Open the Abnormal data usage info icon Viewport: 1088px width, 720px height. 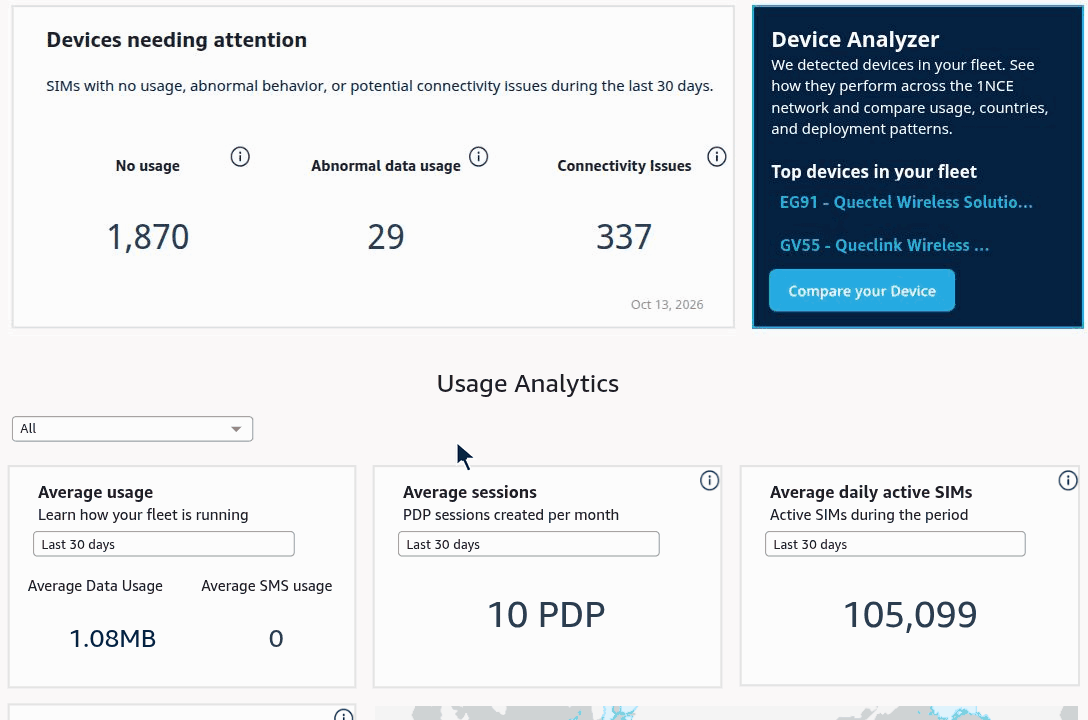point(479,157)
